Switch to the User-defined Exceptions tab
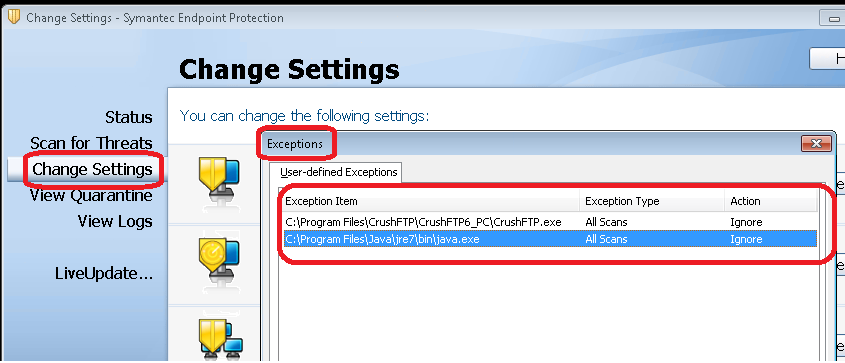The height and width of the screenshot is (363, 845). click(x=338, y=172)
